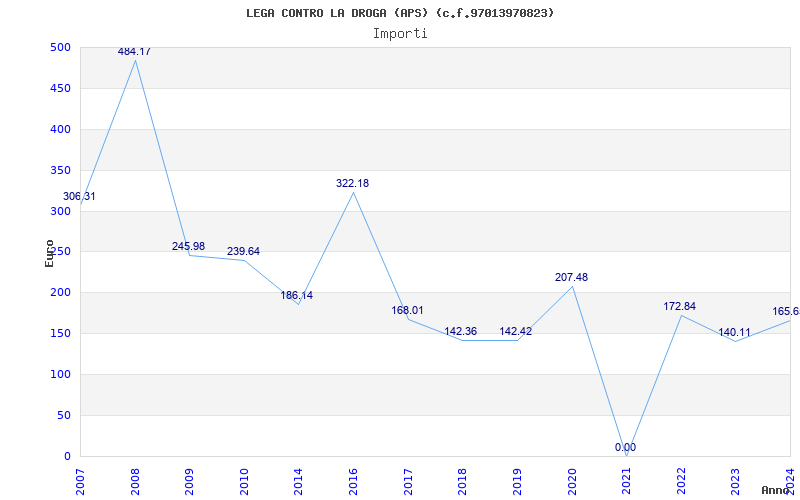Select the 2023 x-axis year label
This screenshot has width=800, height=500.
click(x=735, y=482)
